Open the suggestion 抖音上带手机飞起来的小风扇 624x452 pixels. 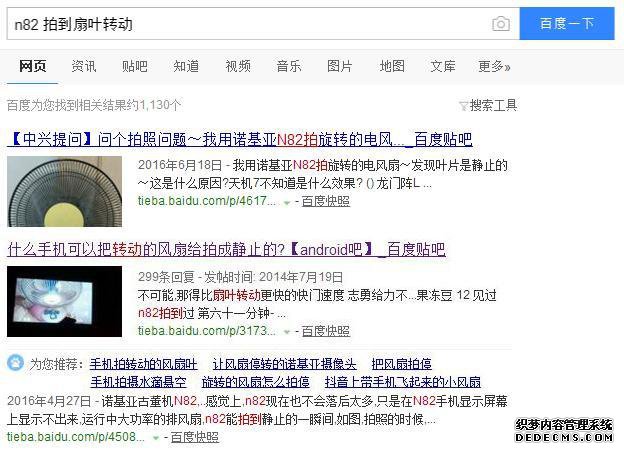[403, 382]
